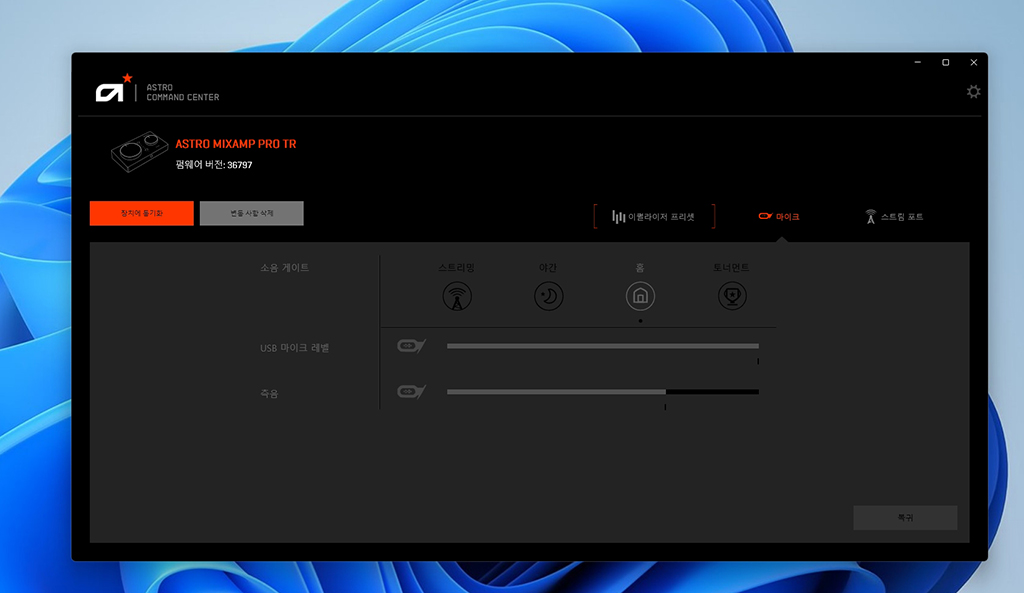
Task: Click the 복귀 reset button
Action: pyautogui.click(x=905, y=518)
